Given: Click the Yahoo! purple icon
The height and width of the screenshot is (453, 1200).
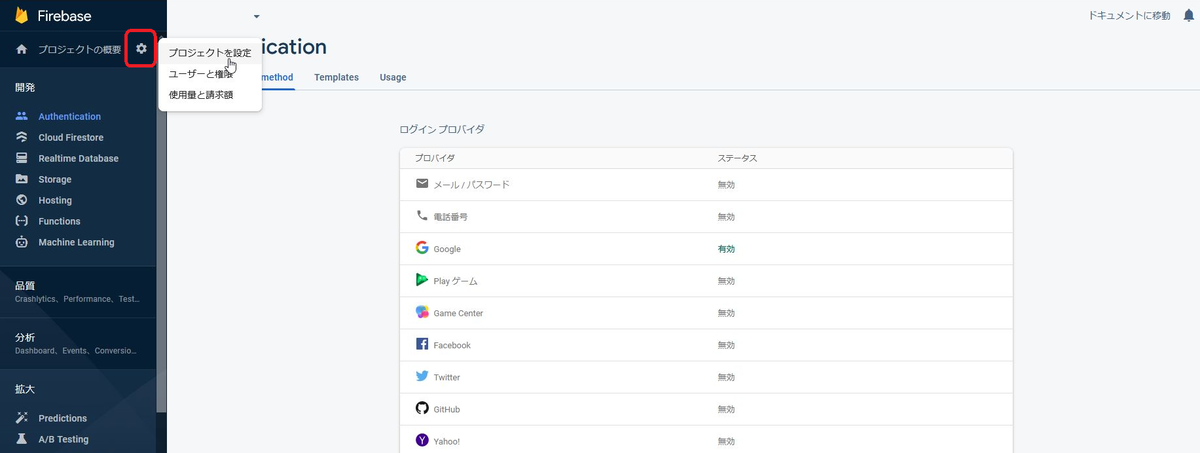Looking at the screenshot, I should pyautogui.click(x=422, y=440).
